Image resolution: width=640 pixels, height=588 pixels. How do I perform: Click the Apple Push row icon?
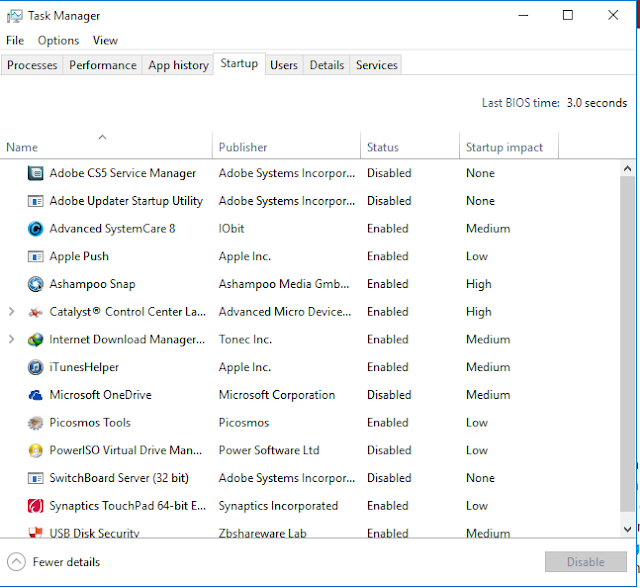click(x=36, y=256)
